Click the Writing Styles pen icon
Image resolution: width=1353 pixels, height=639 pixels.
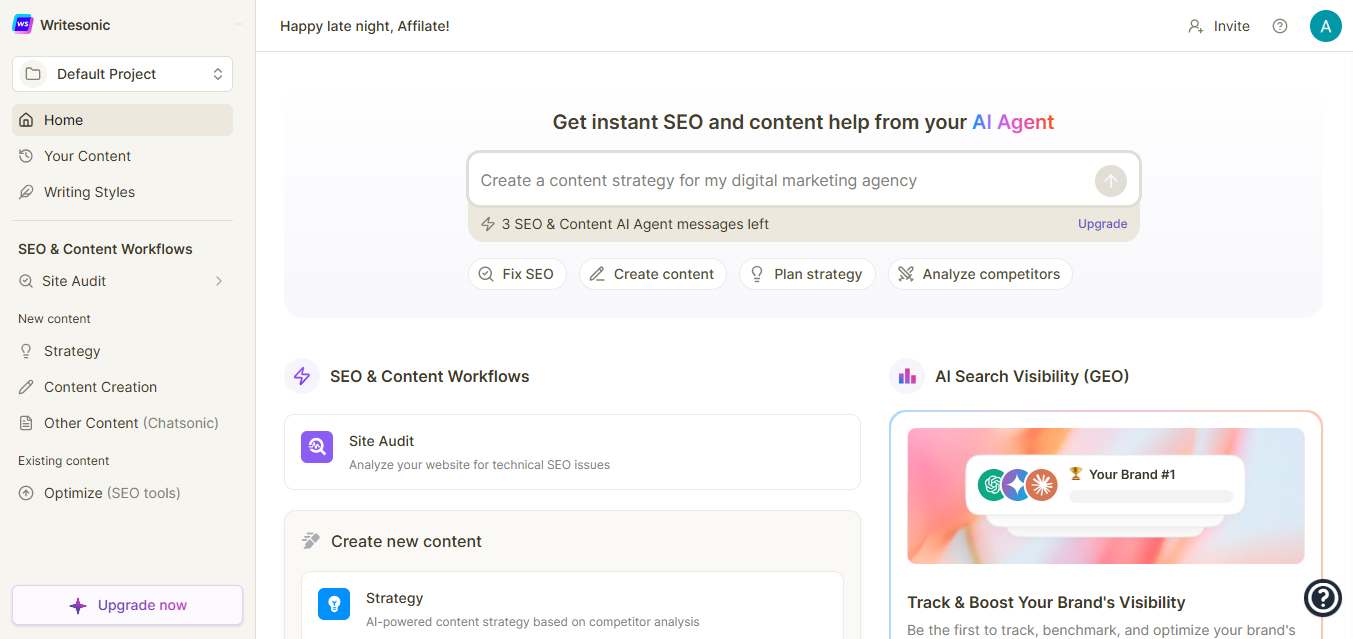26,192
